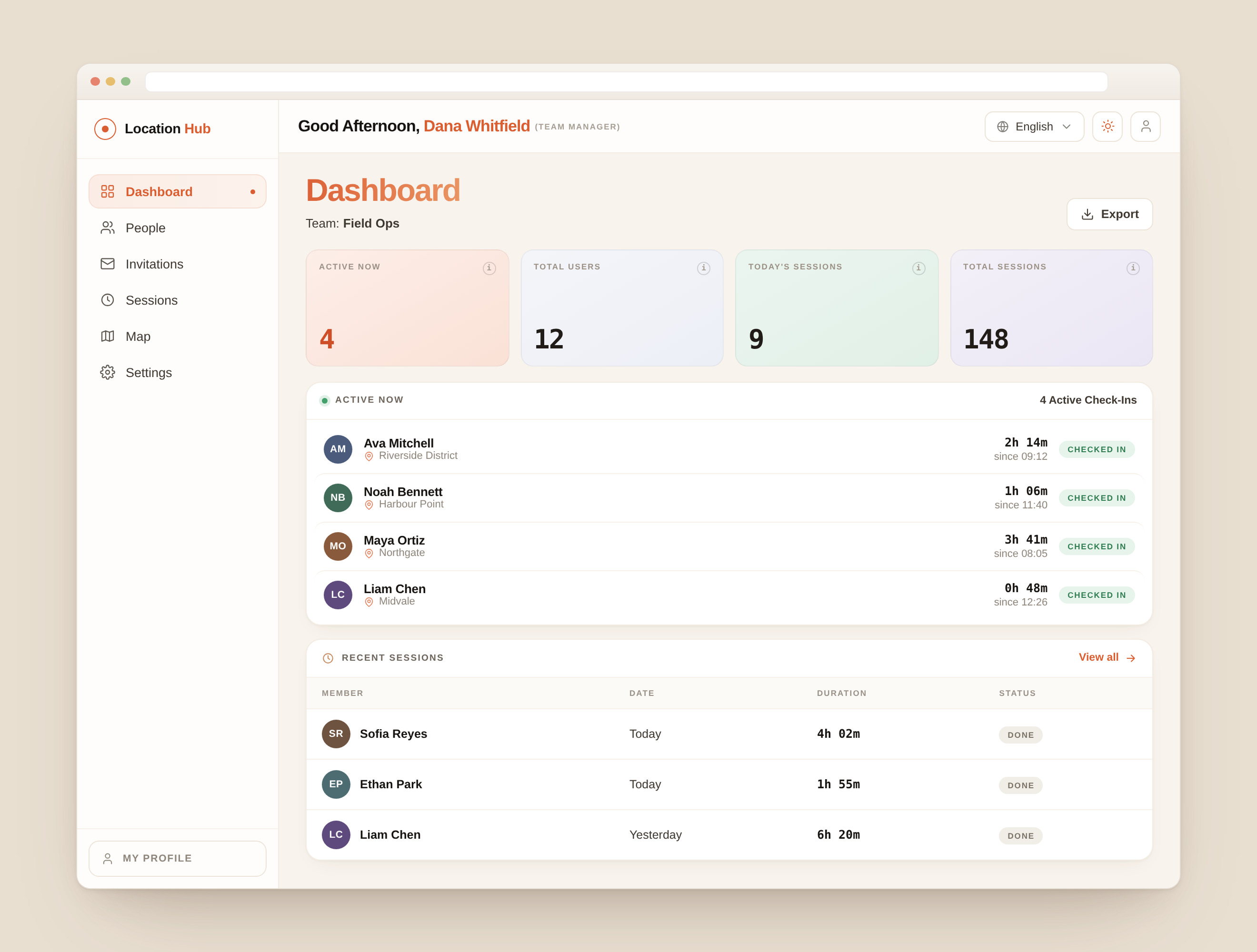1257x952 pixels.
Task: Click the Invitations envelope icon
Action: coord(108,264)
